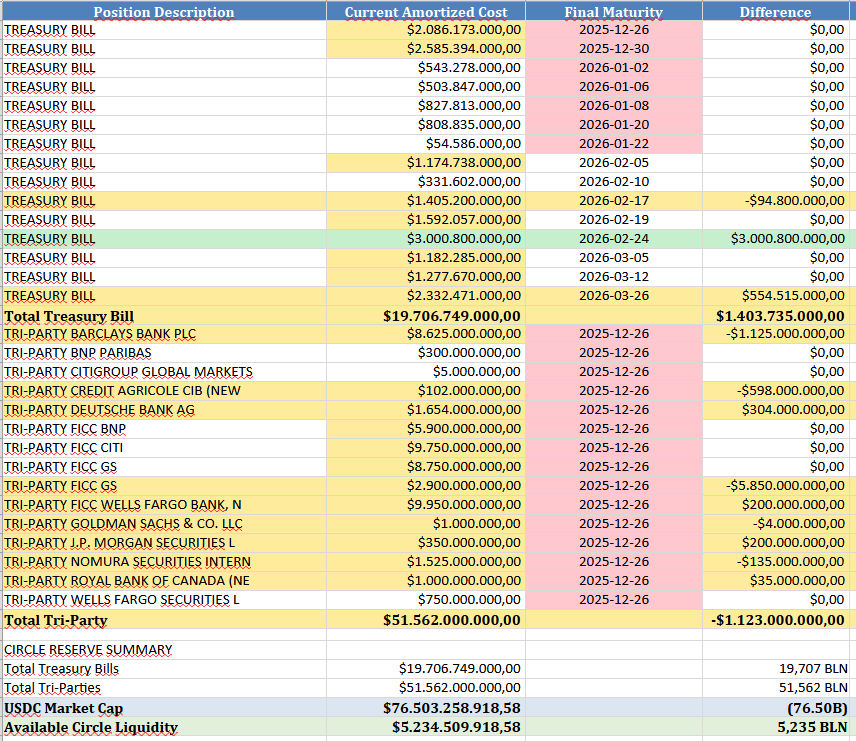The width and height of the screenshot is (856, 741).
Task: Select the 2026-01-02 maturity date
Action: (614, 68)
